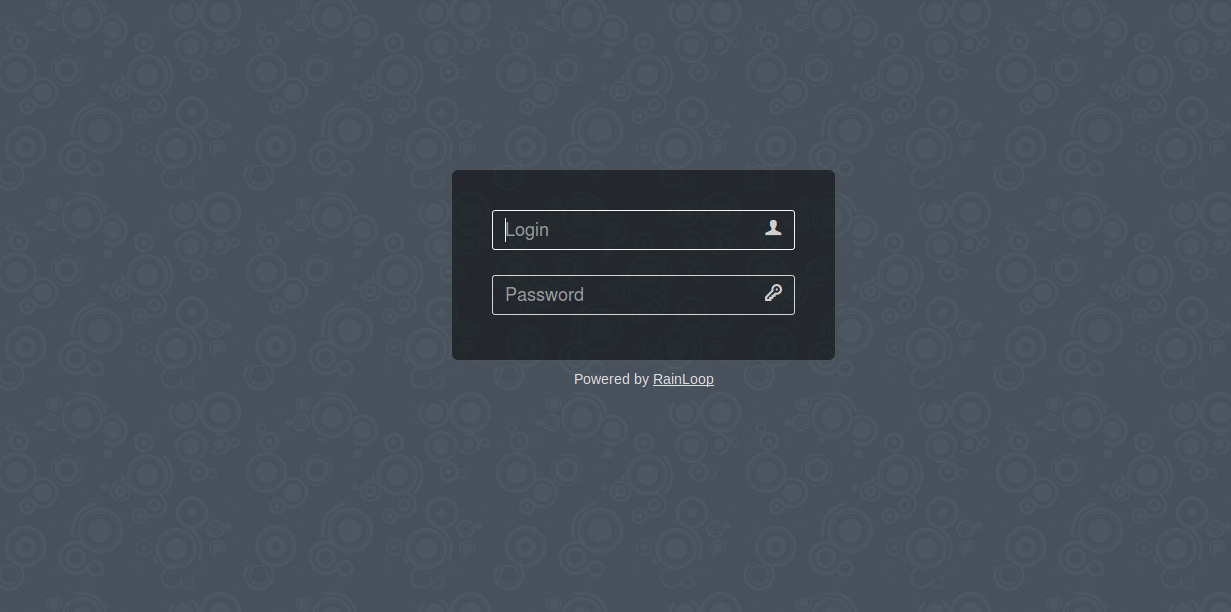This screenshot has height=612, width=1231.
Task: Focus the Password text field
Action: coord(643,295)
